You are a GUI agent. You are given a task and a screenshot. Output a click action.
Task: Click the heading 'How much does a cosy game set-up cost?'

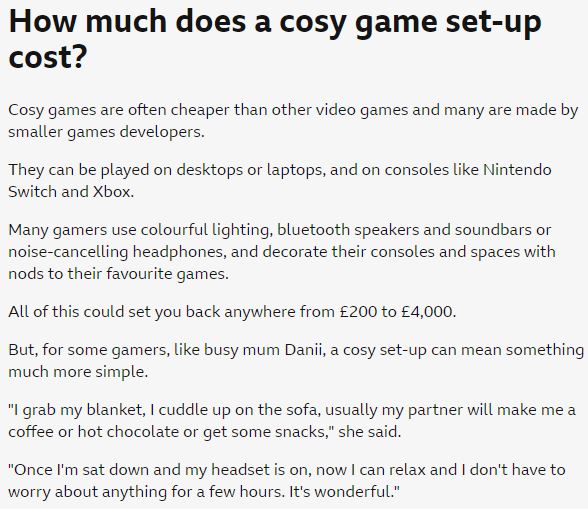[x=275, y=39]
